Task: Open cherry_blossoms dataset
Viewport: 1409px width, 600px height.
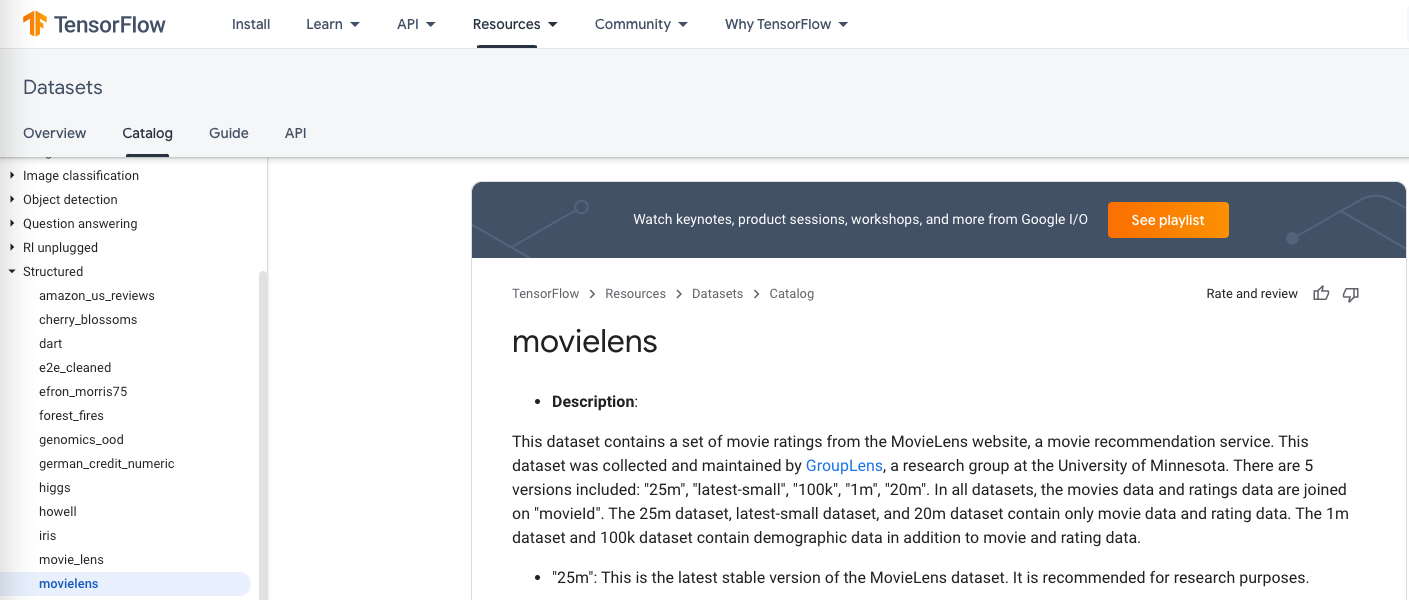Action: [88, 320]
